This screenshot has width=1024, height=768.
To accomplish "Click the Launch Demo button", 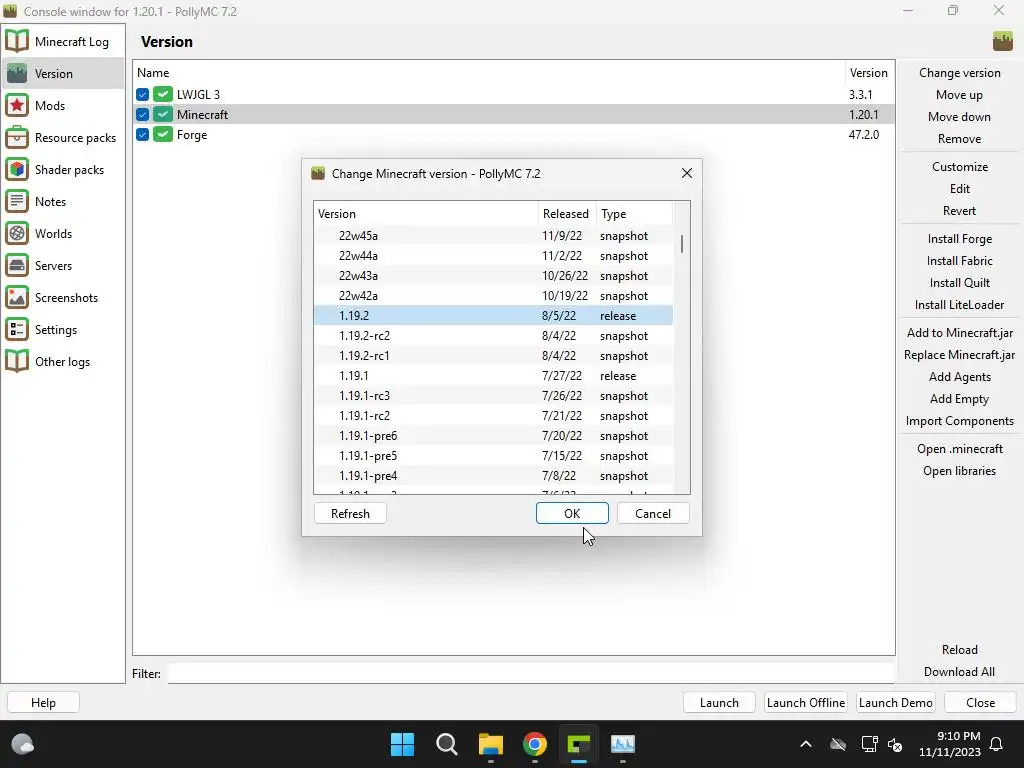I will click(895, 703).
